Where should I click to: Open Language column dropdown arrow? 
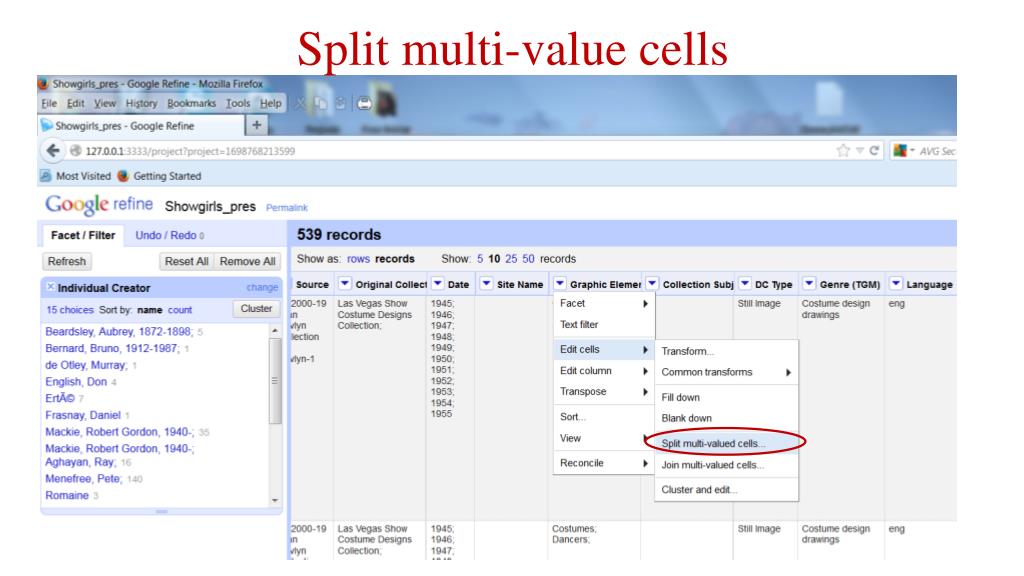pyautogui.click(x=896, y=283)
